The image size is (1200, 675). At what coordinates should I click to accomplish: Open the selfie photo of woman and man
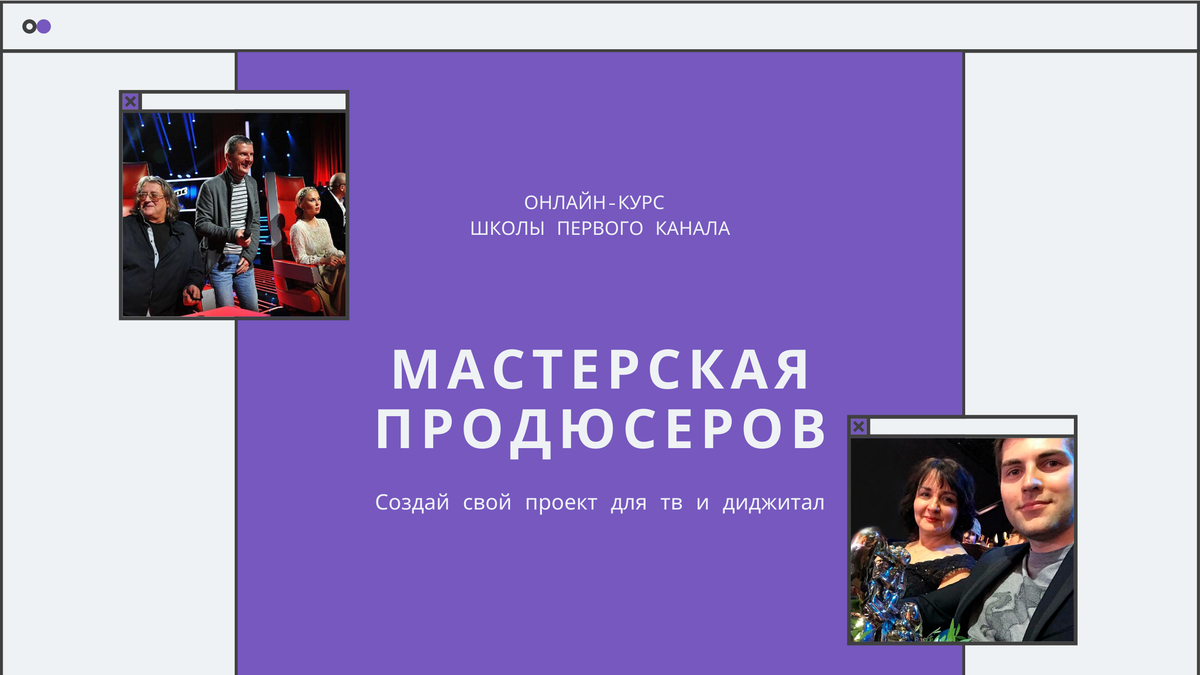(x=962, y=540)
